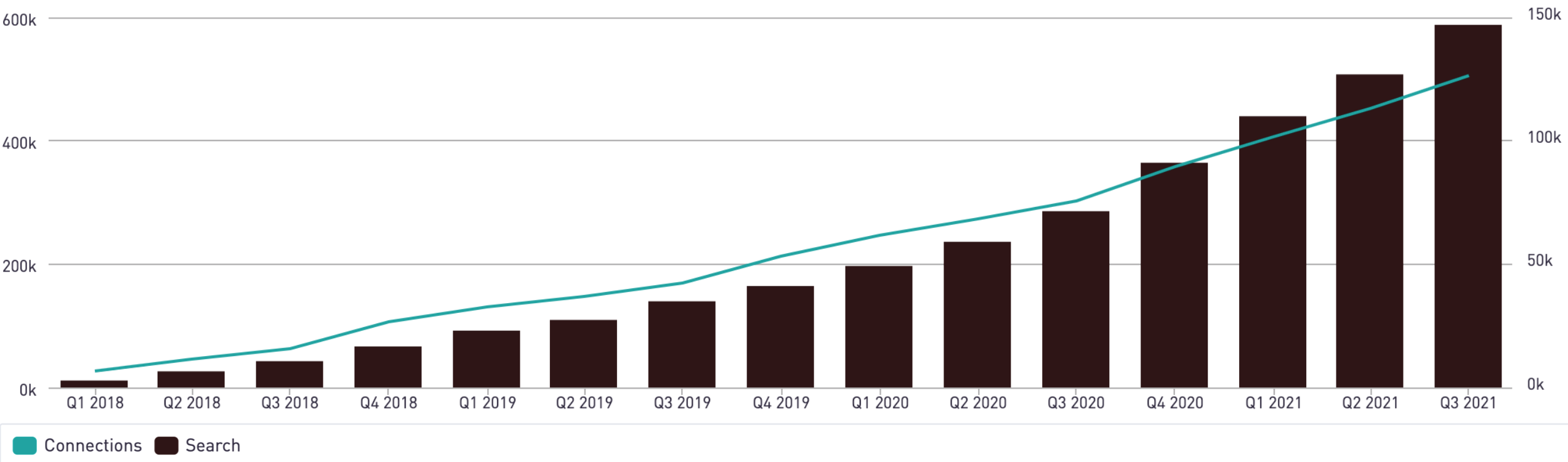This screenshot has height=462, width=1568.
Task: Select the Q3 2019 Search bar
Action: [x=682, y=344]
